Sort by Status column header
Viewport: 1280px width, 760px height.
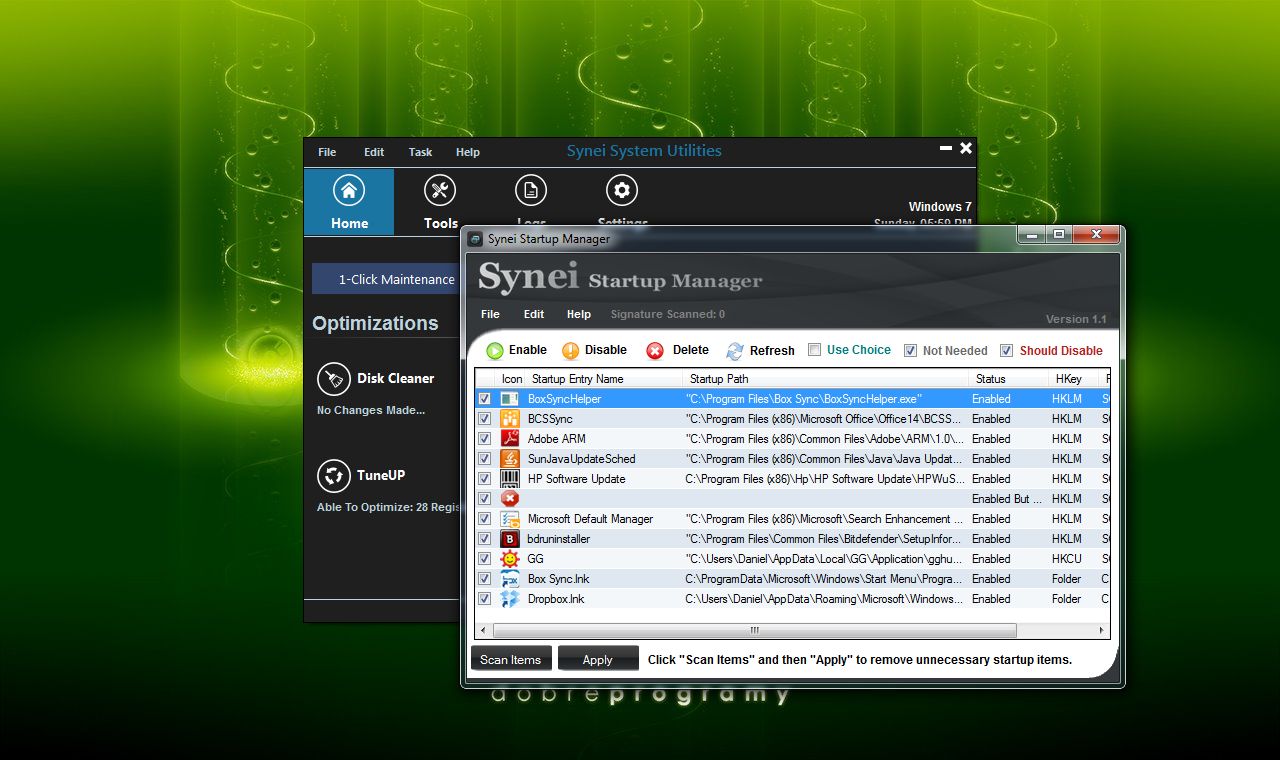pyautogui.click(x=1008, y=379)
